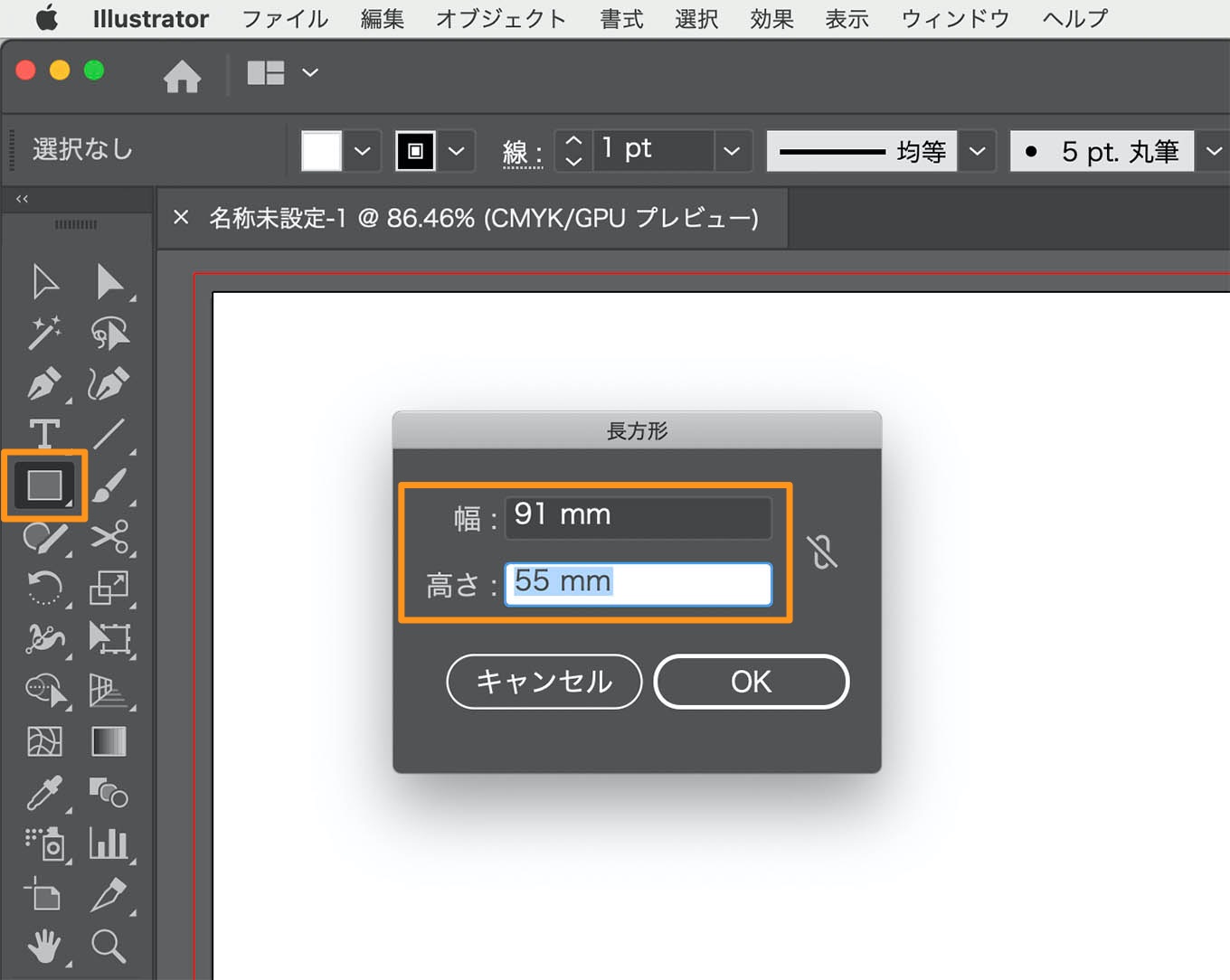
Task: Select the Column Graph tool
Action: pos(109,843)
